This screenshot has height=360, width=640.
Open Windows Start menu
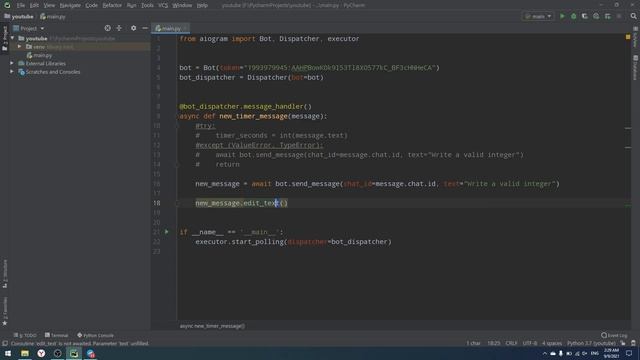[x=8, y=353]
